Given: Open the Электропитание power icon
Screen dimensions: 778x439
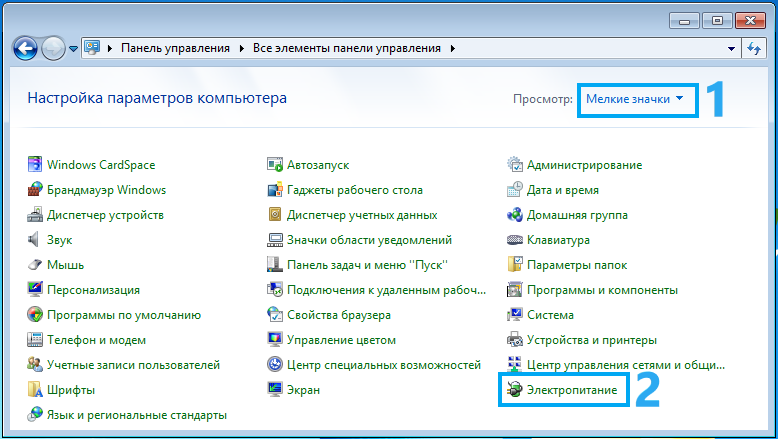Looking at the screenshot, I should tap(515, 389).
